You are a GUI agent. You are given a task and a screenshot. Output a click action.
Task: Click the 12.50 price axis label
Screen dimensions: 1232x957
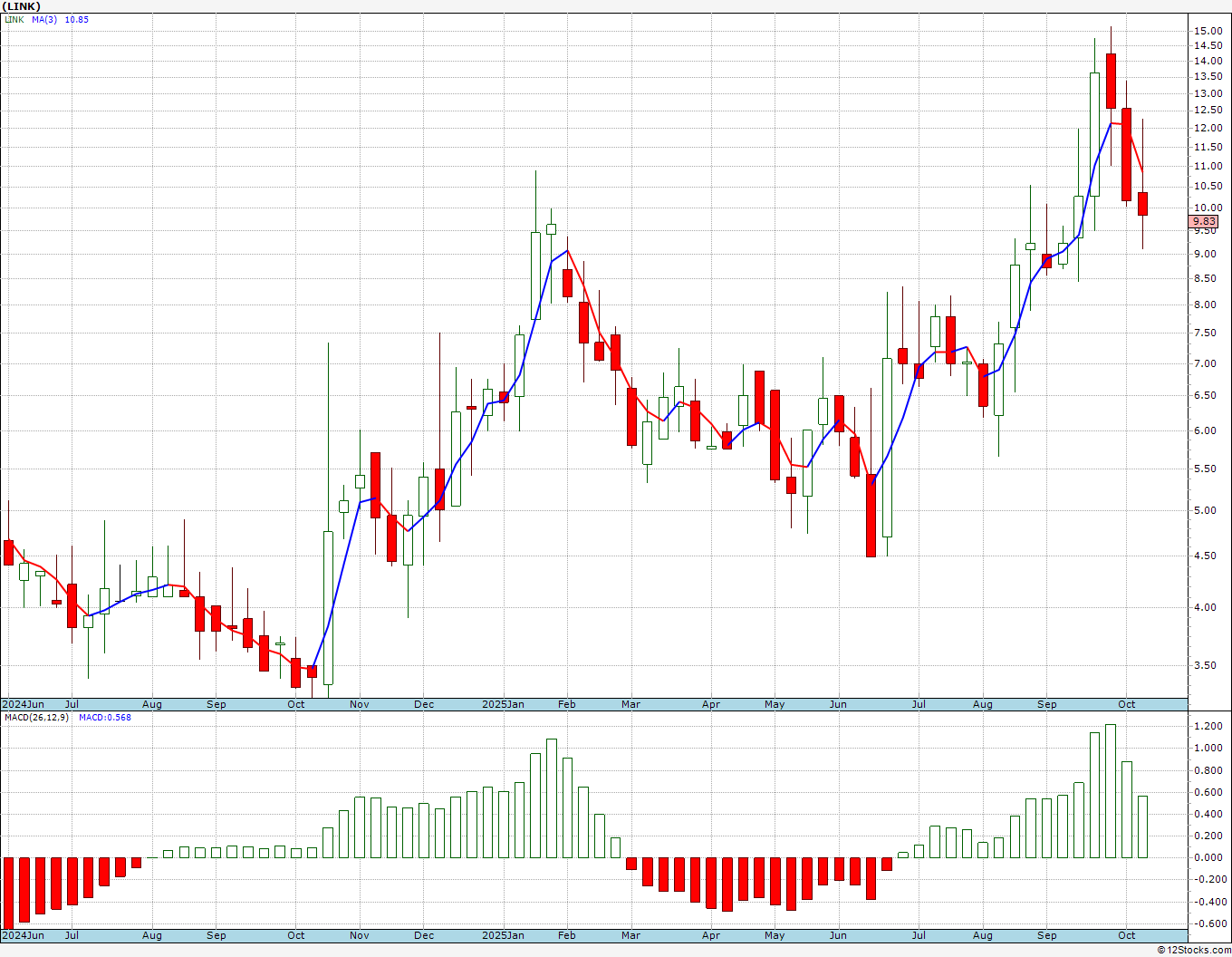[1207, 111]
